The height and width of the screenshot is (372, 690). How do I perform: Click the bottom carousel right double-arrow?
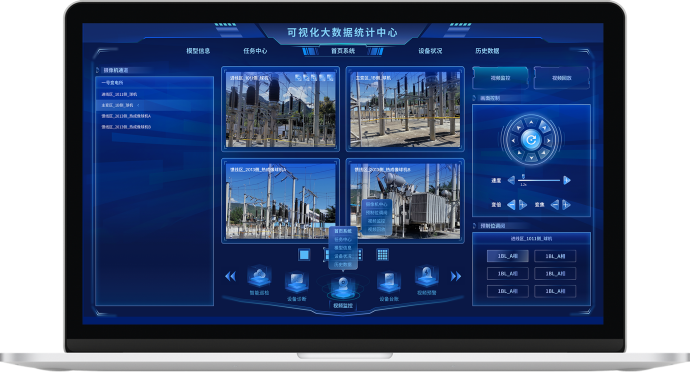[x=456, y=276]
